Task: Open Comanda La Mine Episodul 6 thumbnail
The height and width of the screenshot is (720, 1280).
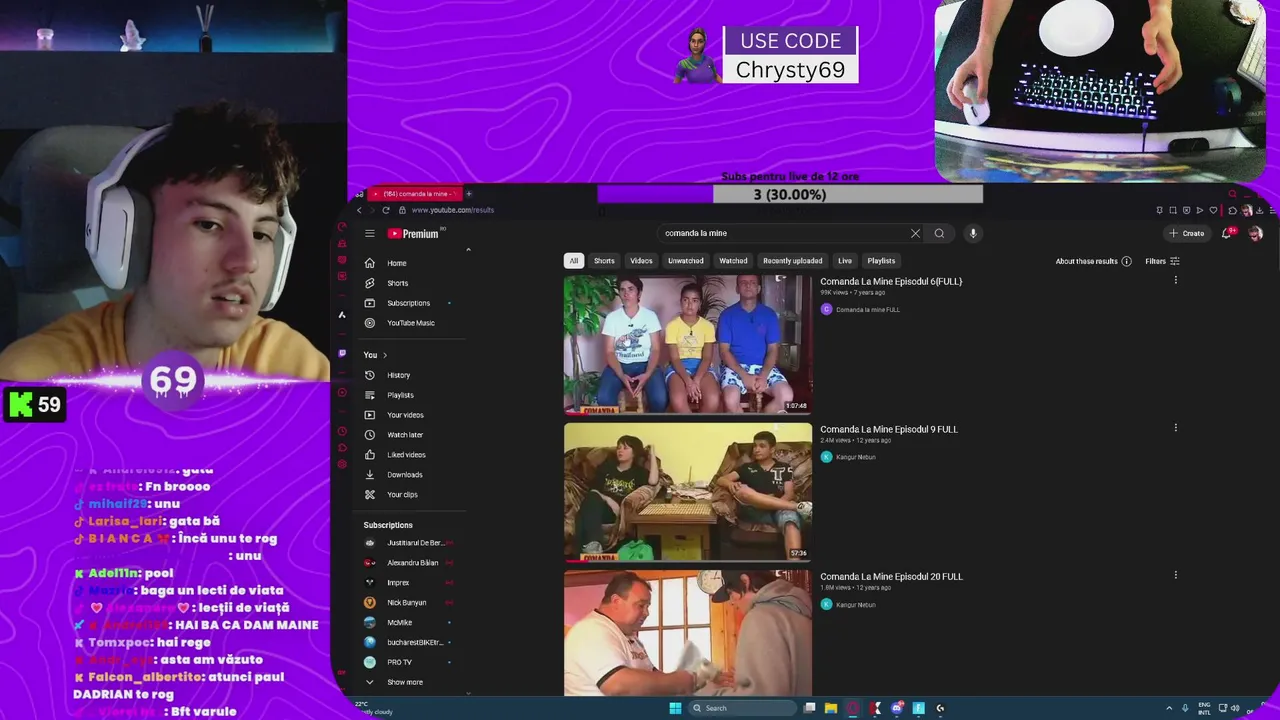Action: (x=688, y=344)
